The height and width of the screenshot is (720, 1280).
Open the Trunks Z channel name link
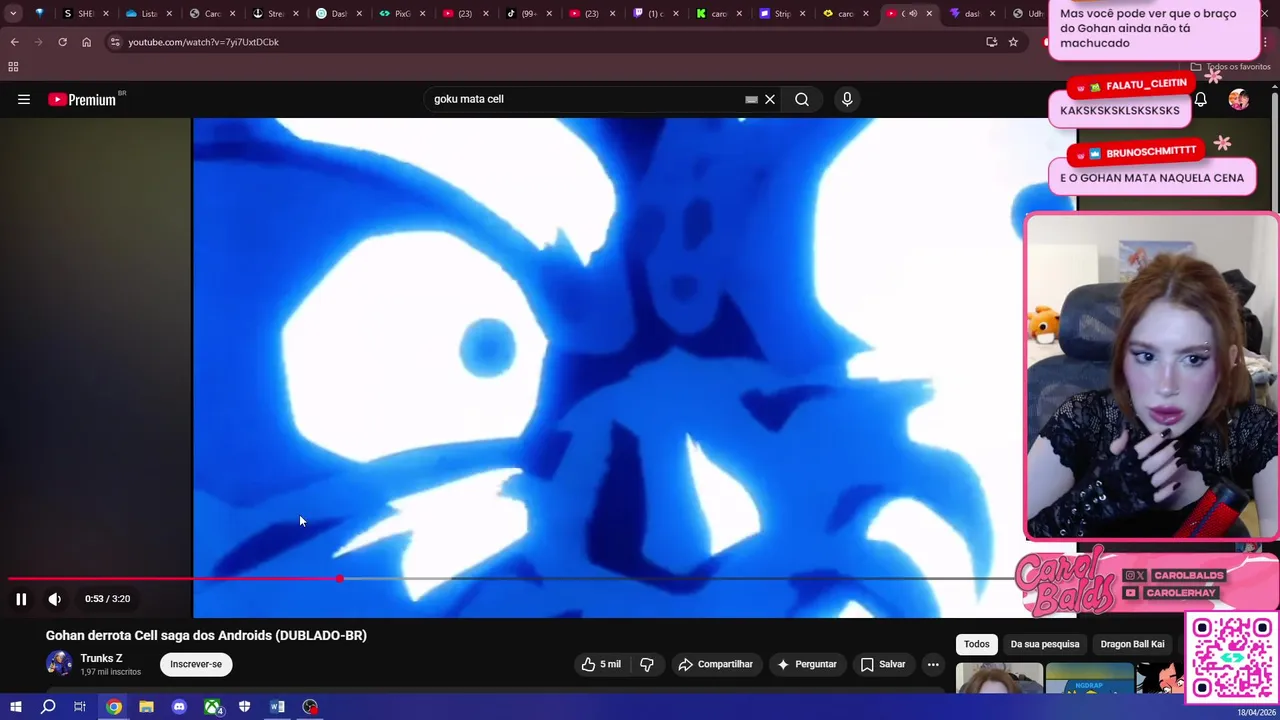101,658
